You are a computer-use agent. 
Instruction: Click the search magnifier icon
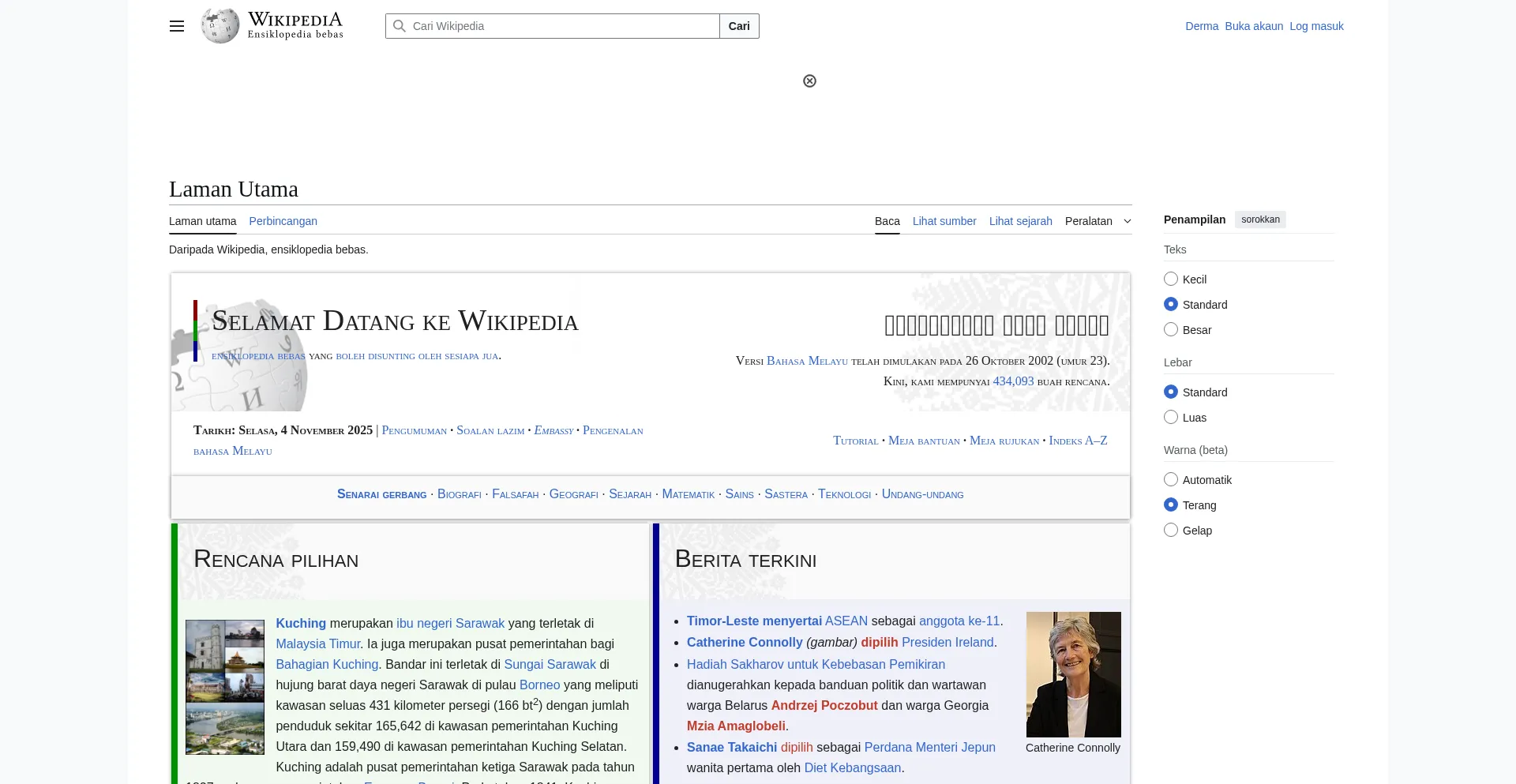point(400,26)
